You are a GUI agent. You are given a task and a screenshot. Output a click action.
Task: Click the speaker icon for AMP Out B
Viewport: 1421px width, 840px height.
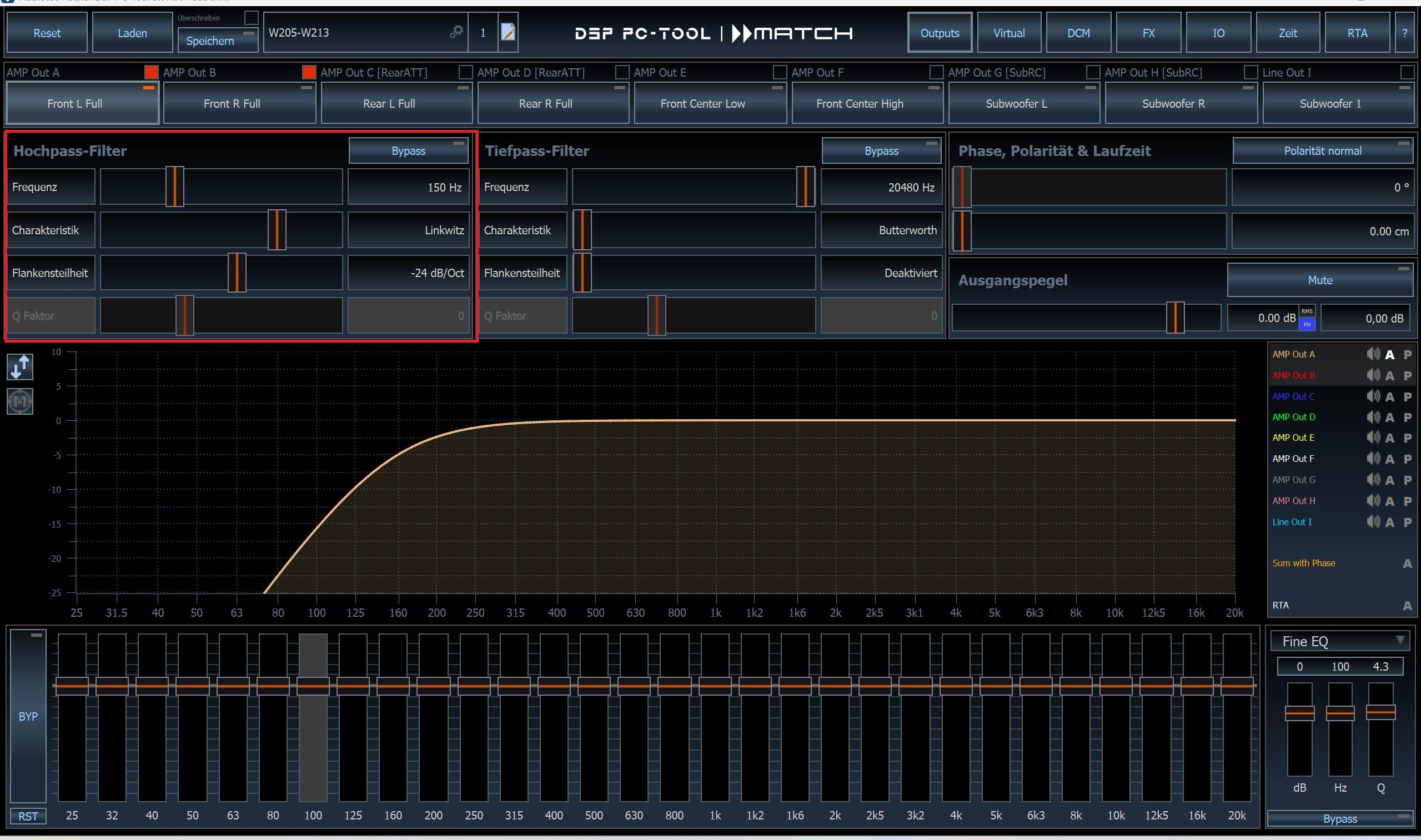pyautogui.click(x=1373, y=375)
